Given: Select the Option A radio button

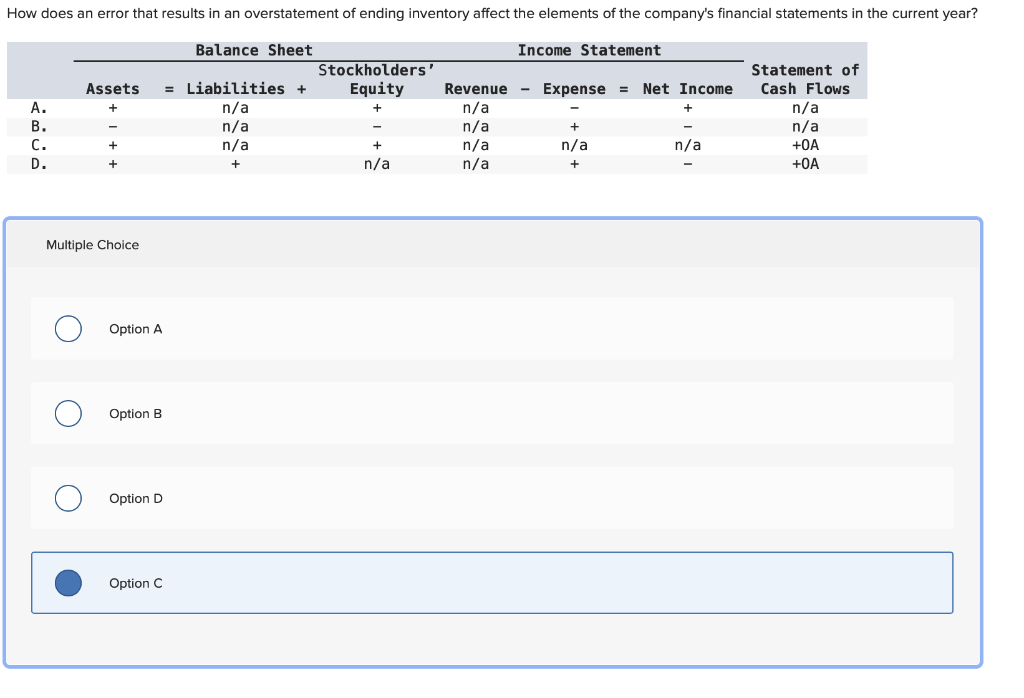Looking at the screenshot, I should click(x=69, y=328).
